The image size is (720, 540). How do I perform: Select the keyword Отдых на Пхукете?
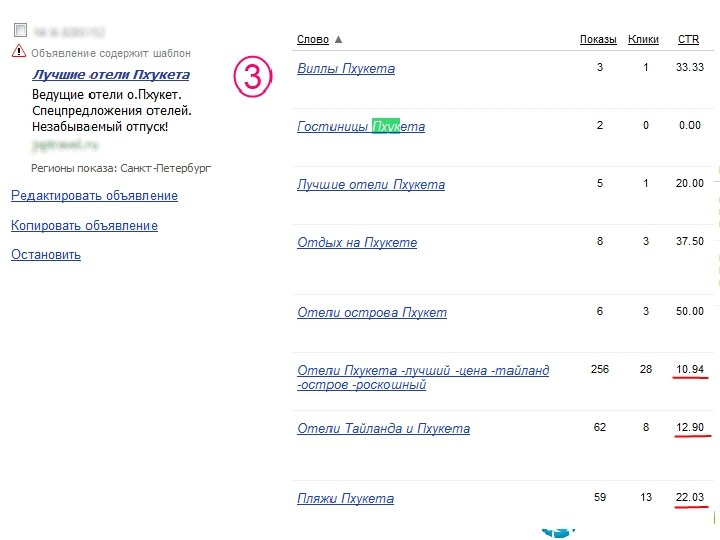[357, 243]
